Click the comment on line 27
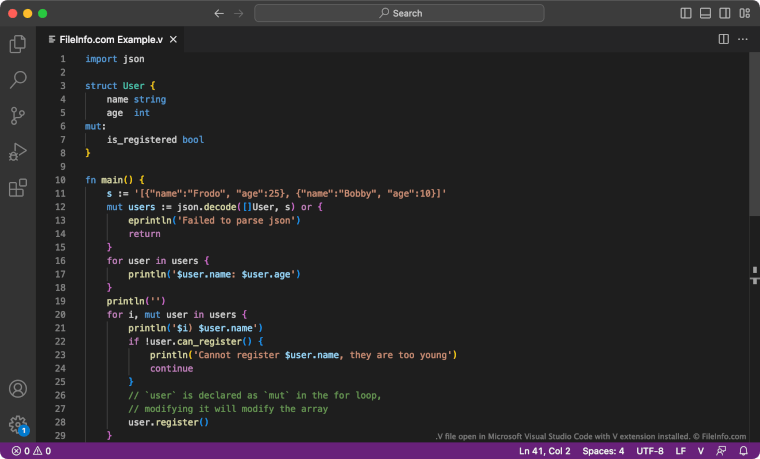 tap(228, 409)
